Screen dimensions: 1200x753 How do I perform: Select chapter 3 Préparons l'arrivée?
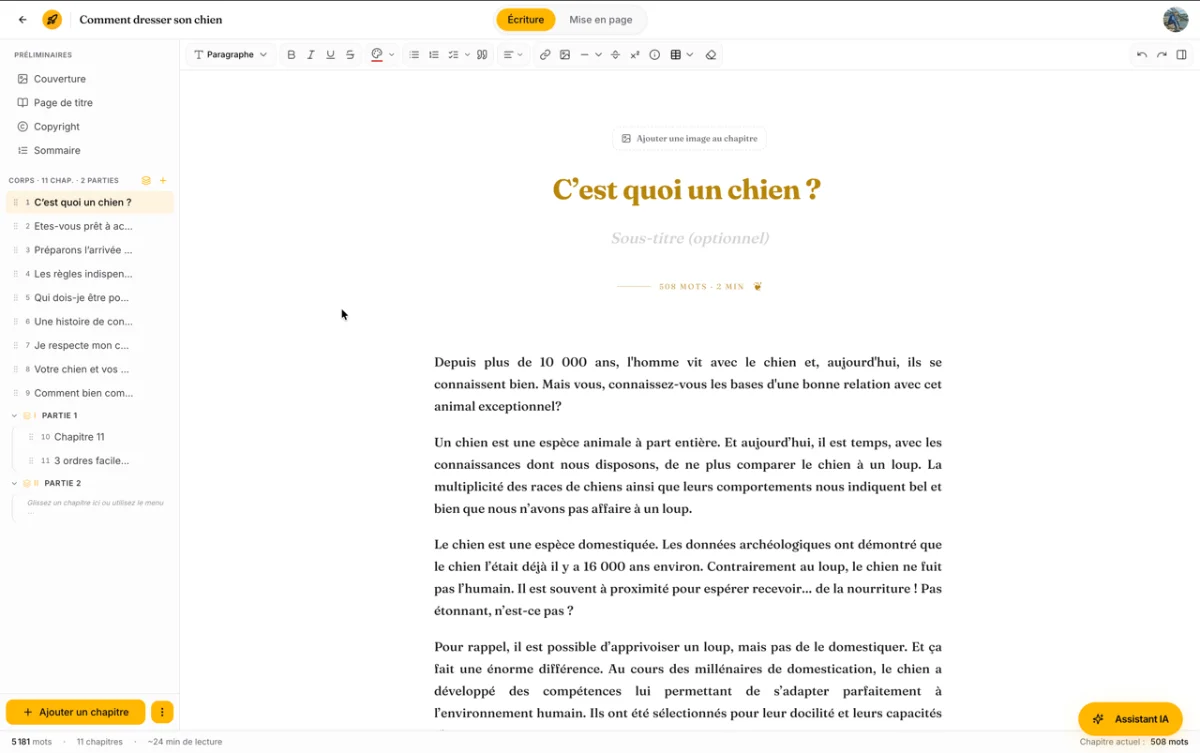pyautogui.click(x=90, y=250)
